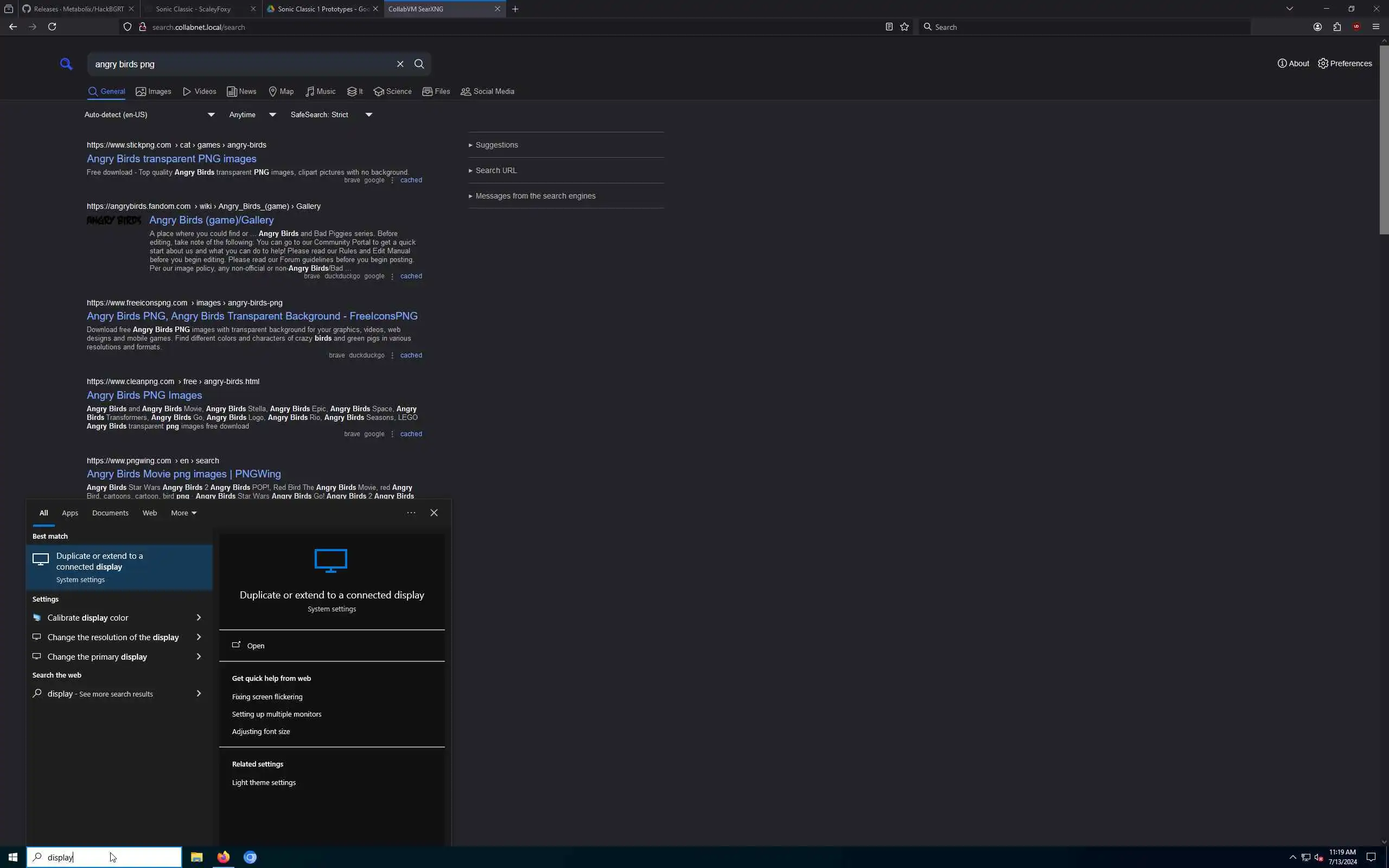Image resolution: width=1389 pixels, height=868 pixels.
Task: Switch to the Images search category
Action: 153,92
